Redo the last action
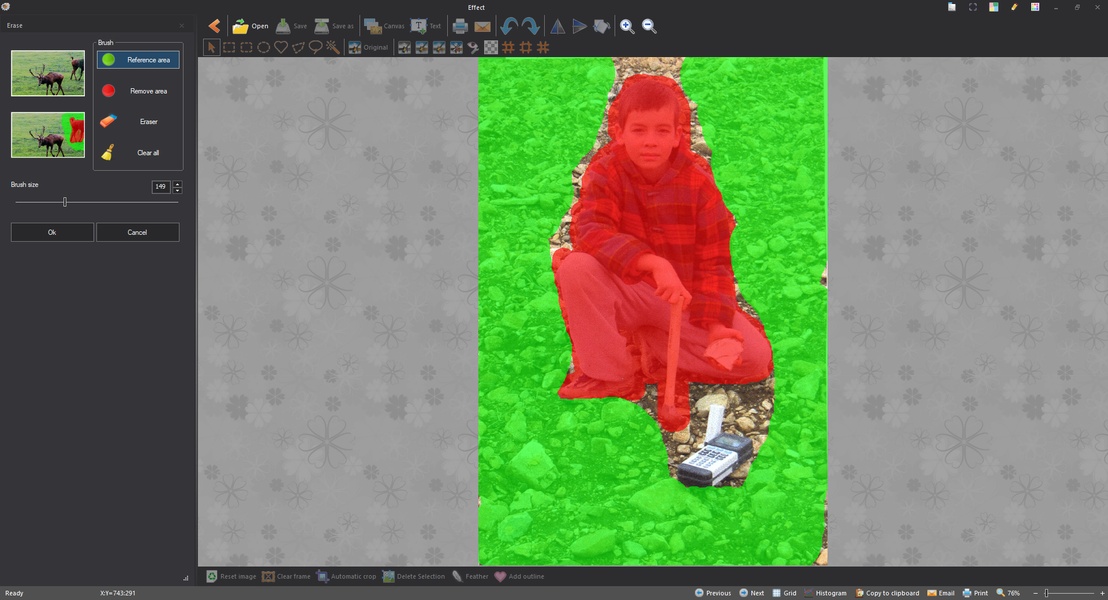 pos(531,26)
